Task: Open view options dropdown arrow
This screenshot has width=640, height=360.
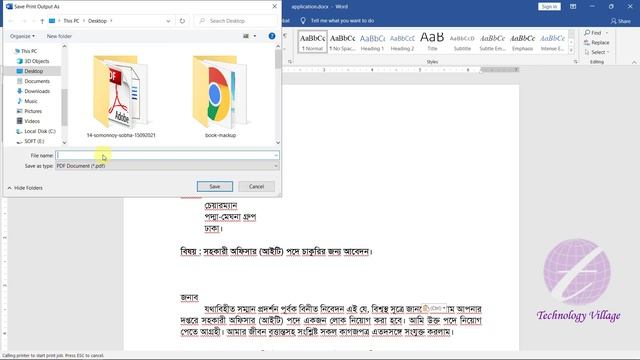Action: 255,36
